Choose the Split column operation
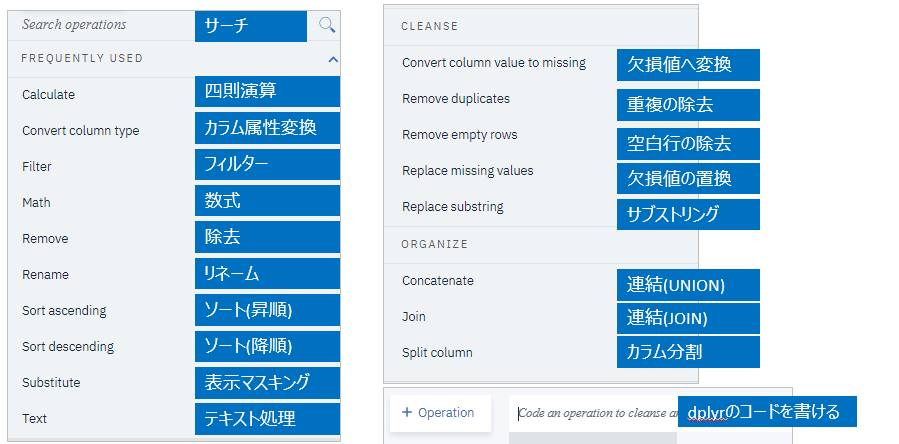 tap(437, 353)
